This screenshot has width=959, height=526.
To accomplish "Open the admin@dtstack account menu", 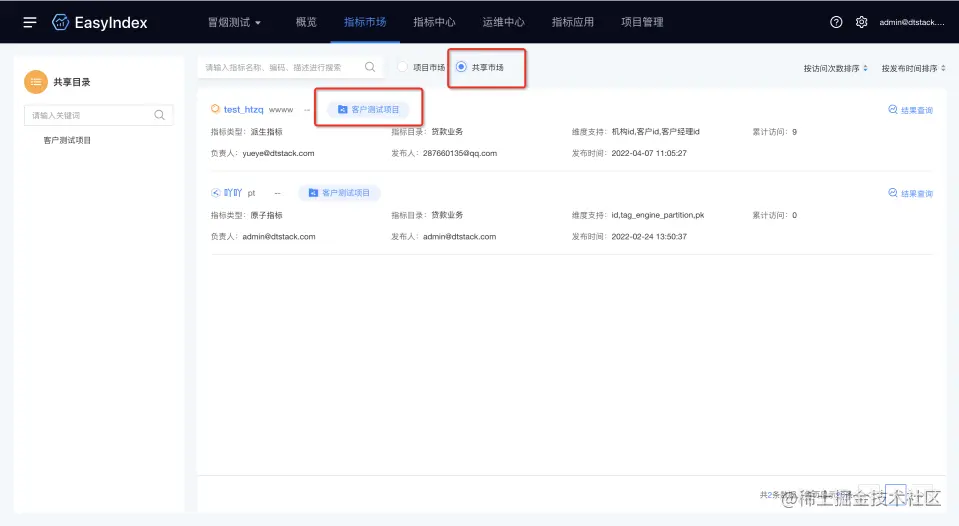I will coord(912,22).
